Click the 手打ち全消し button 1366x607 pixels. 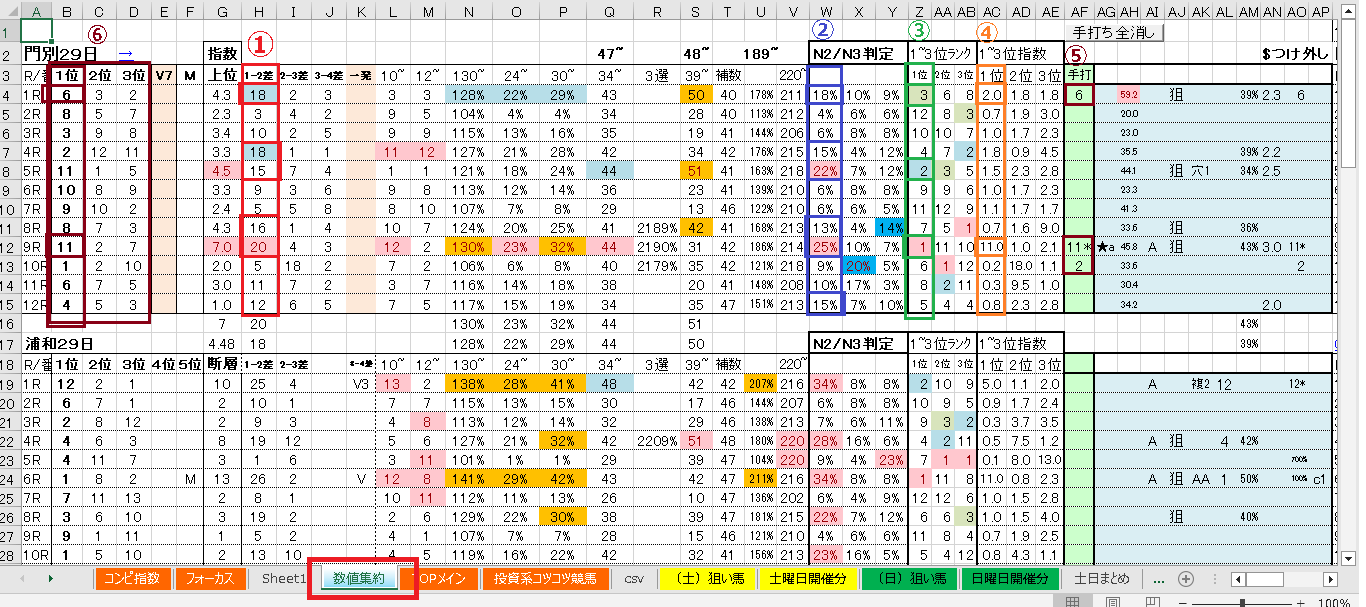click(x=1115, y=32)
